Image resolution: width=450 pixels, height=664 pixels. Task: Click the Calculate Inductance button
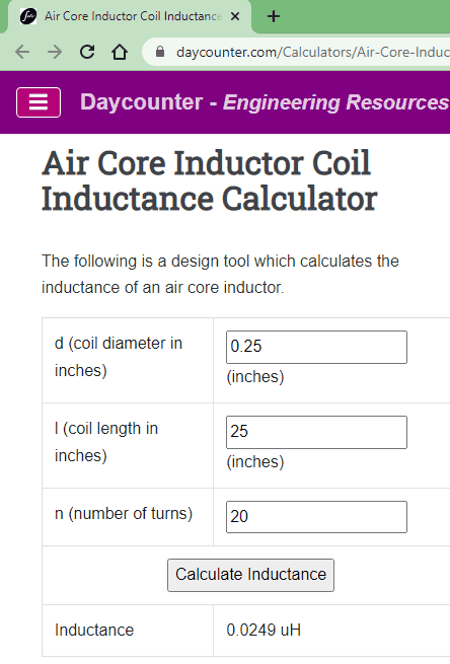click(251, 575)
